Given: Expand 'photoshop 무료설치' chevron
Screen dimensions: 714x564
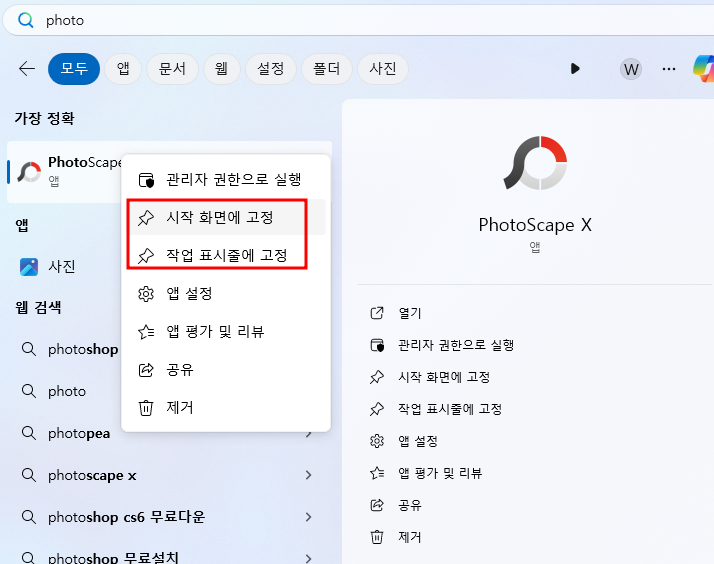Looking at the screenshot, I should click(309, 559).
